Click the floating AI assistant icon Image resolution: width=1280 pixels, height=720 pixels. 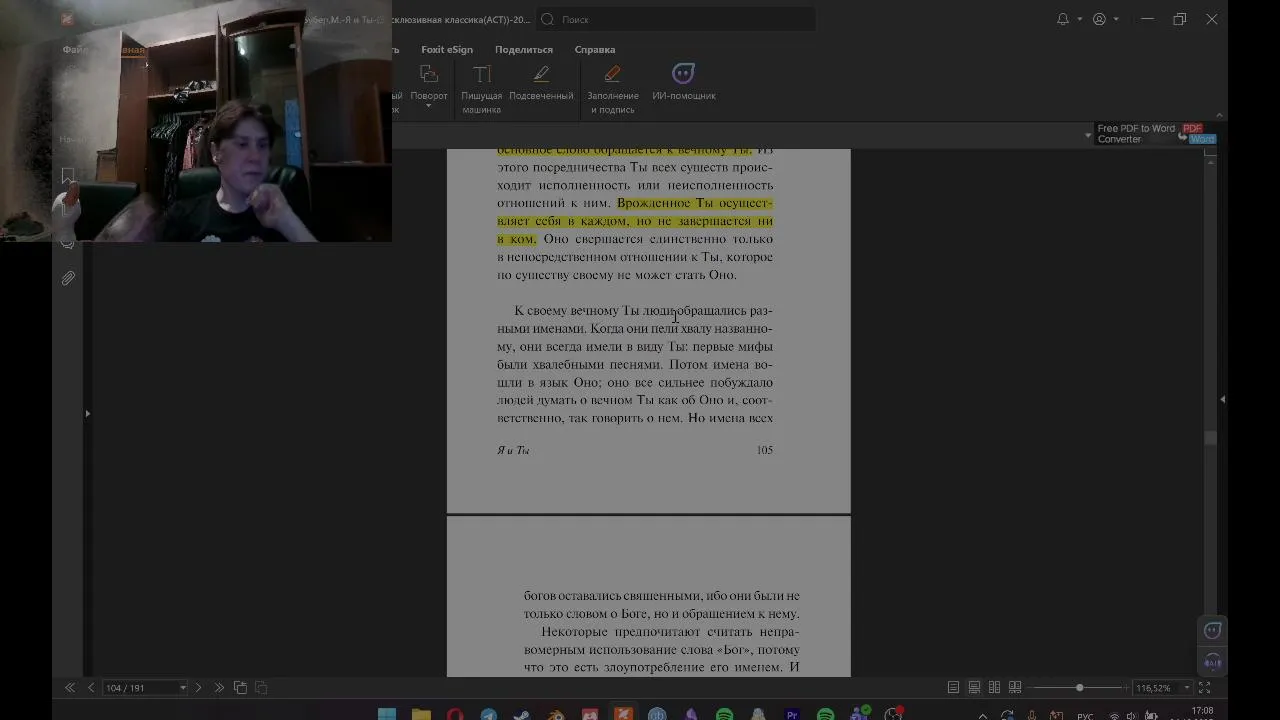pyautogui.click(x=1212, y=630)
